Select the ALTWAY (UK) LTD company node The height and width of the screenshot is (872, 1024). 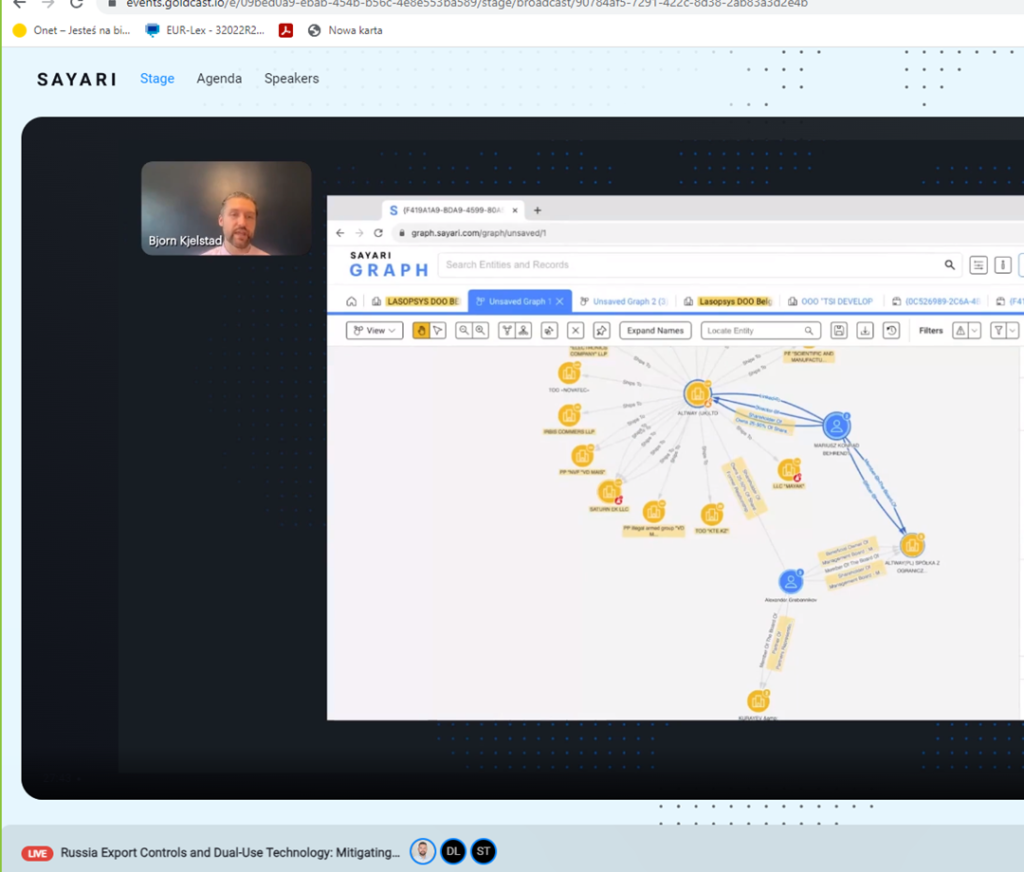point(697,394)
